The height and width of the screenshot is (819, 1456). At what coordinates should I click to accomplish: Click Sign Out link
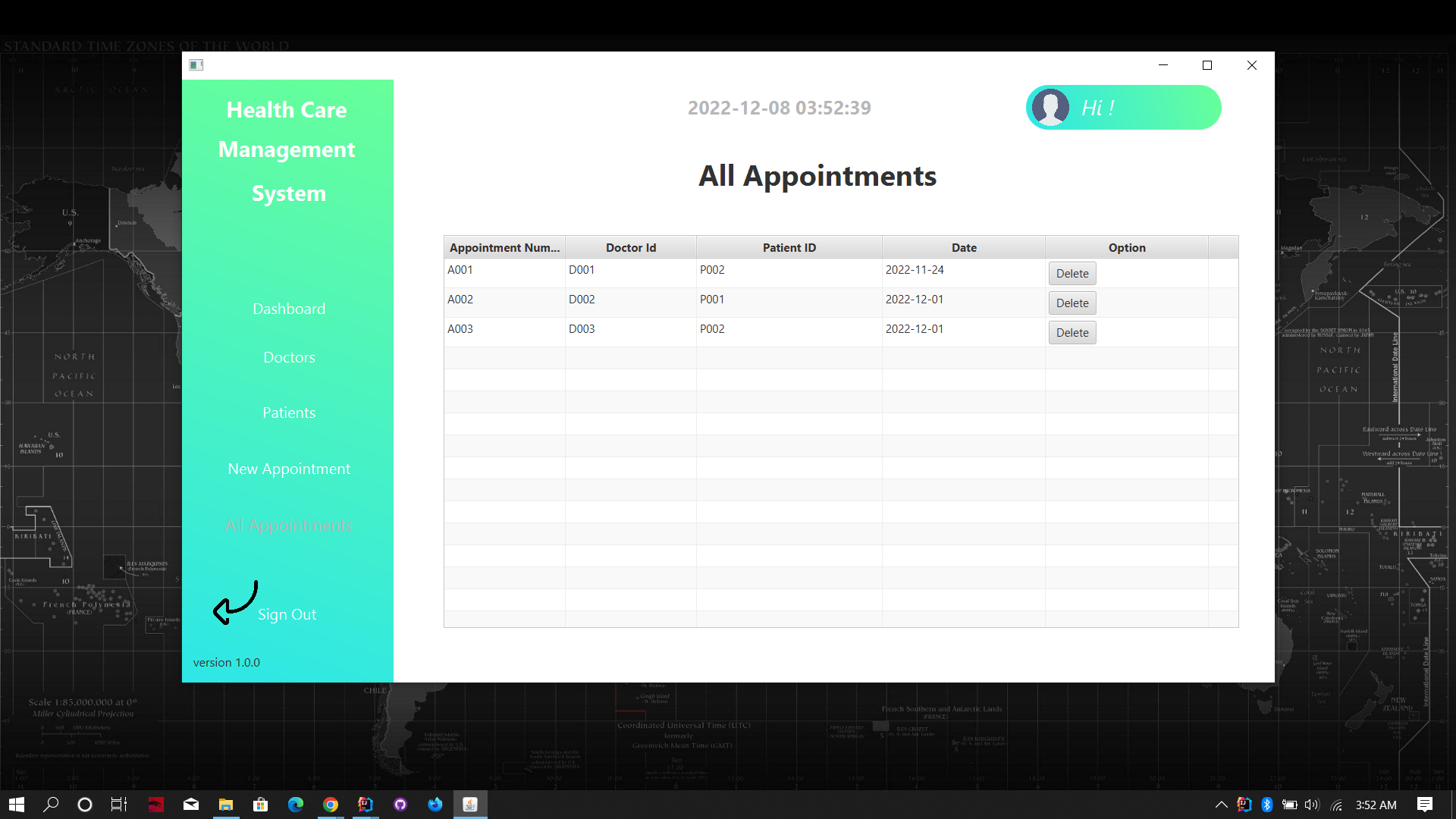click(x=287, y=614)
